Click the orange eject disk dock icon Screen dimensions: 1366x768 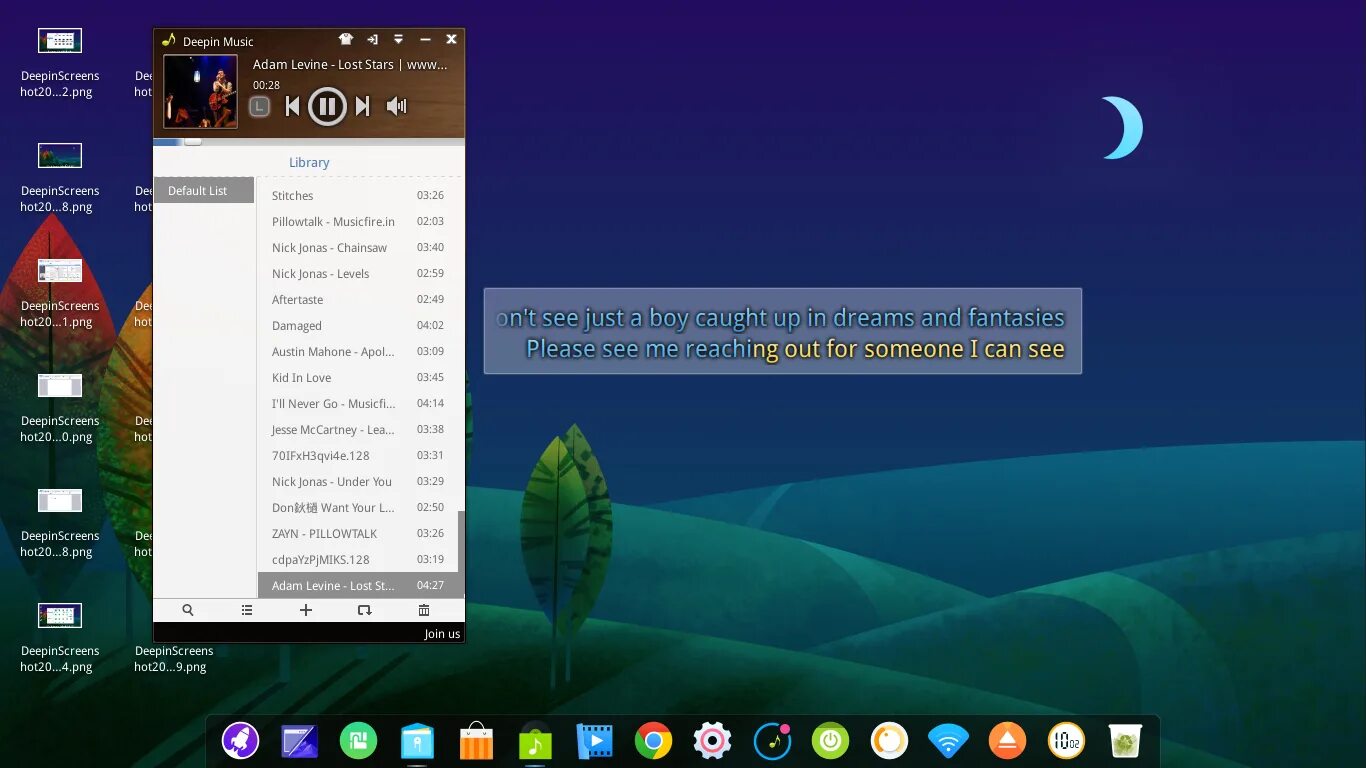[x=1007, y=741]
